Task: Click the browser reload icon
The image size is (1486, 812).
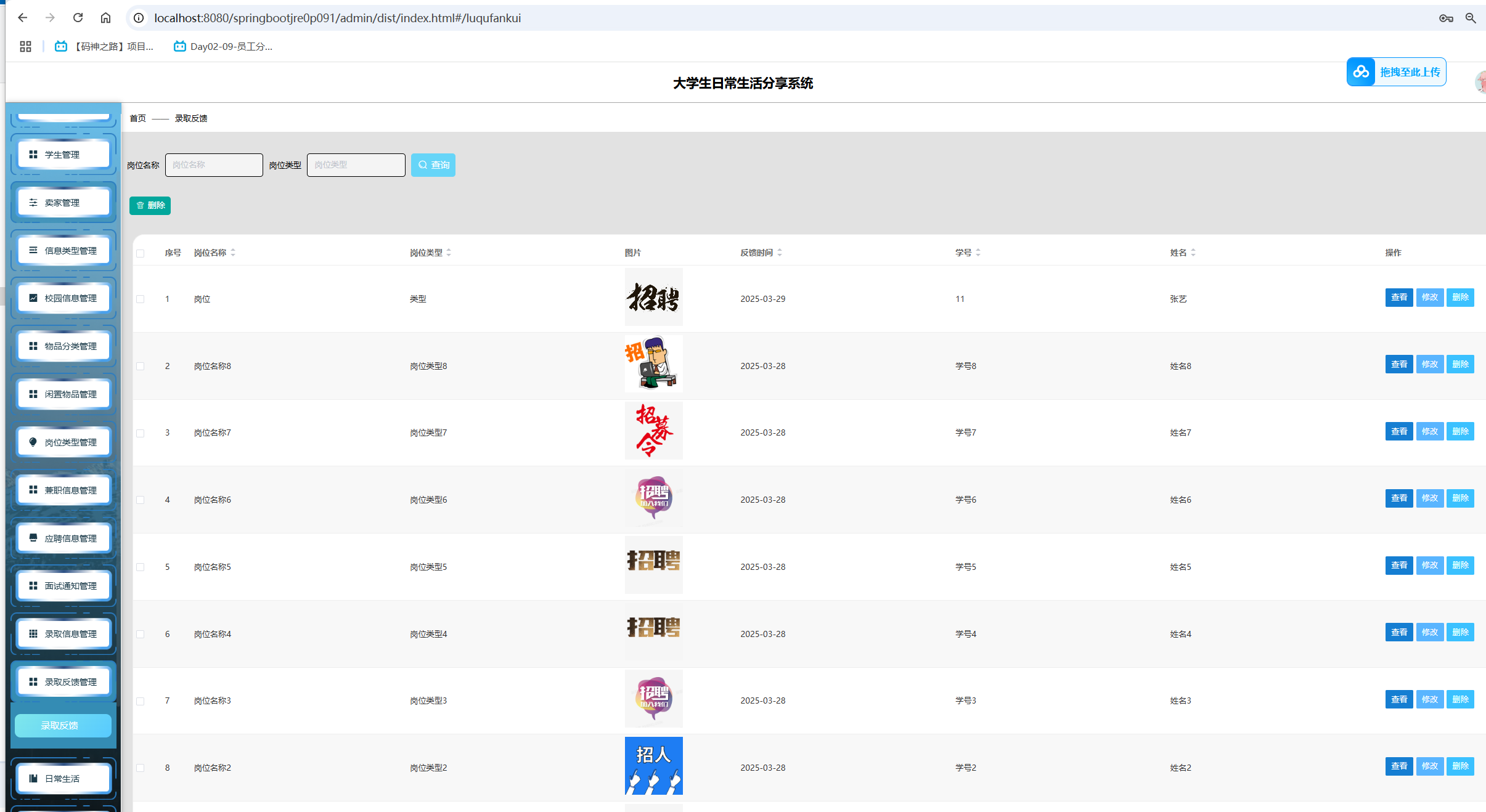Action: coord(78,18)
